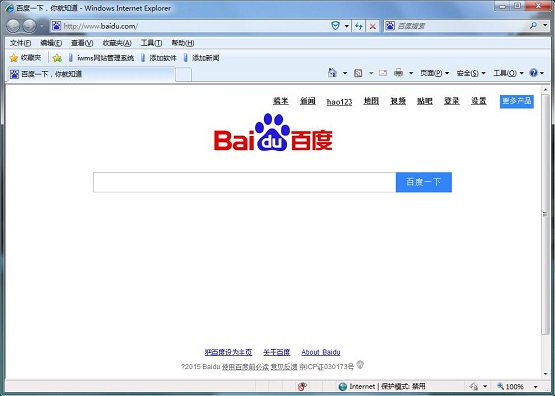Click 意见反馈 footer link
This screenshot has height=396, width=555.
pos(284,367)
